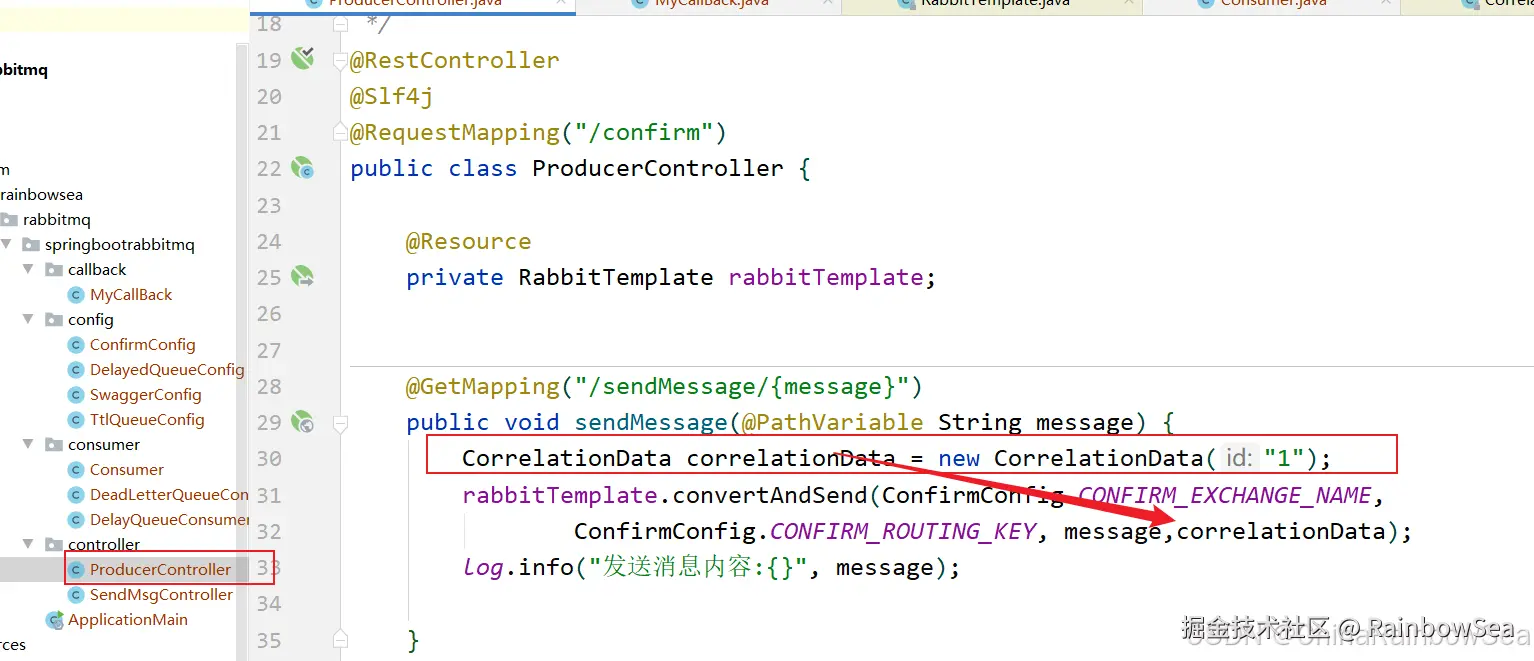This screenshot has height=661, width=1534.
Task: Click the gutter bean icon beside @RestController
Action: pos(302,58)
